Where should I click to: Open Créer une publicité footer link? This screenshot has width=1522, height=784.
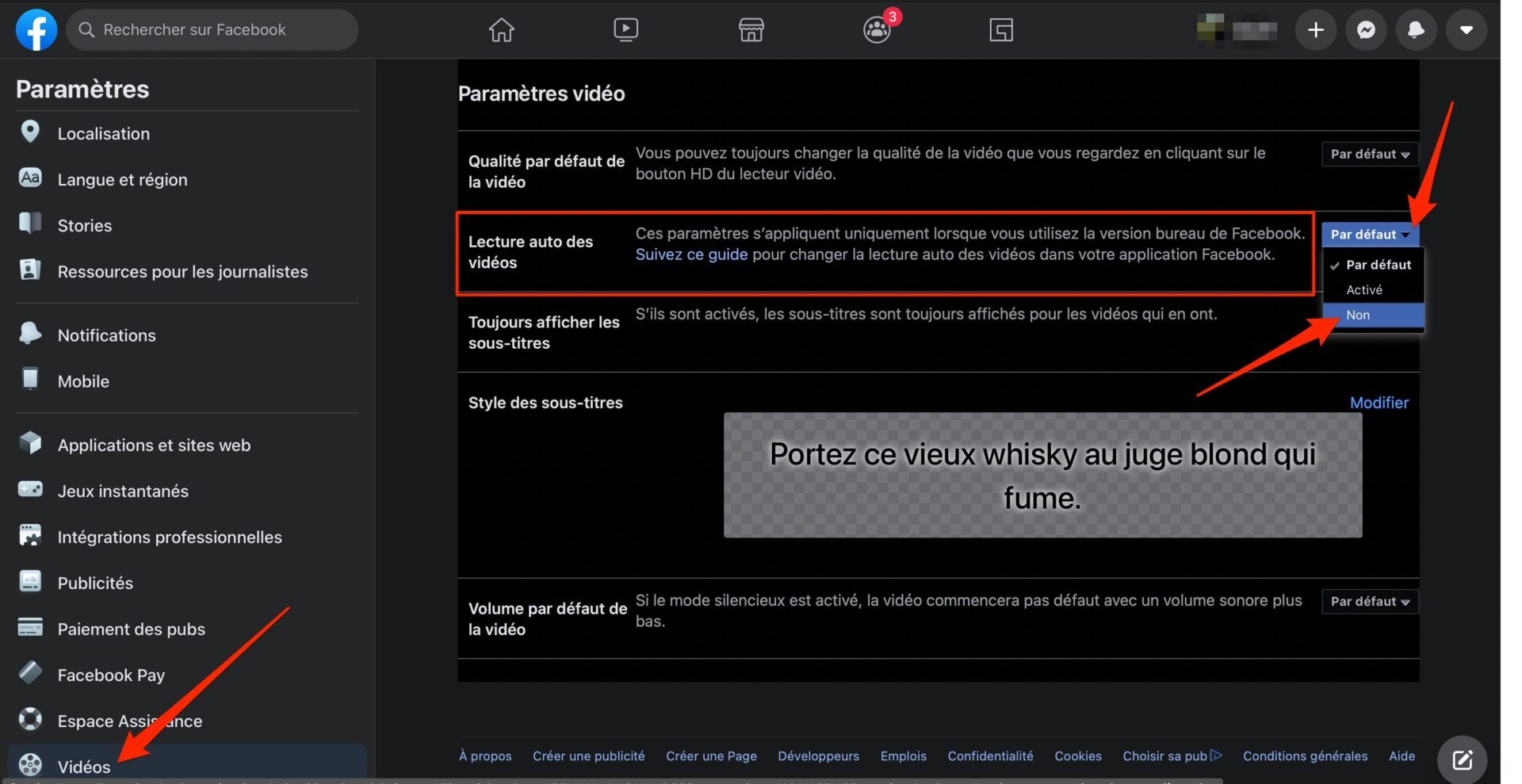tap(588, 756)
